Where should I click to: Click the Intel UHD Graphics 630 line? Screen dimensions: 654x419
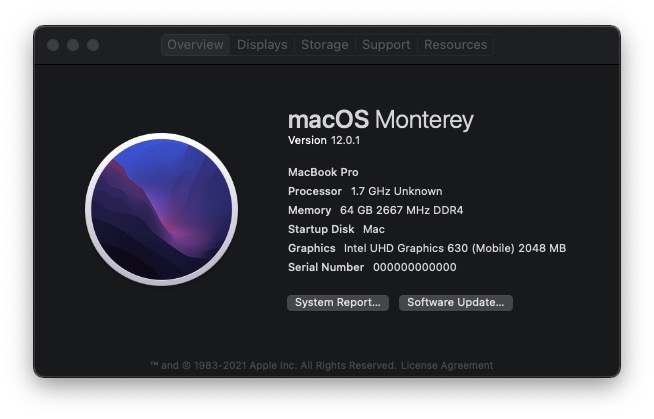point(427,248)
